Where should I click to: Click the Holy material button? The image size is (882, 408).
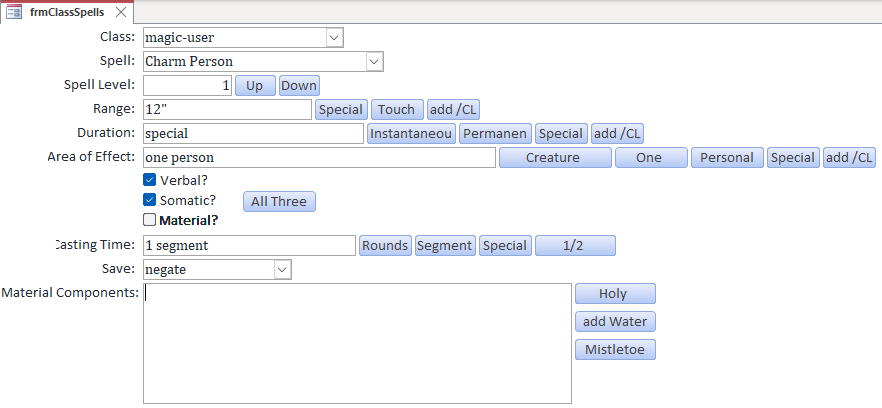click(615, 294)
